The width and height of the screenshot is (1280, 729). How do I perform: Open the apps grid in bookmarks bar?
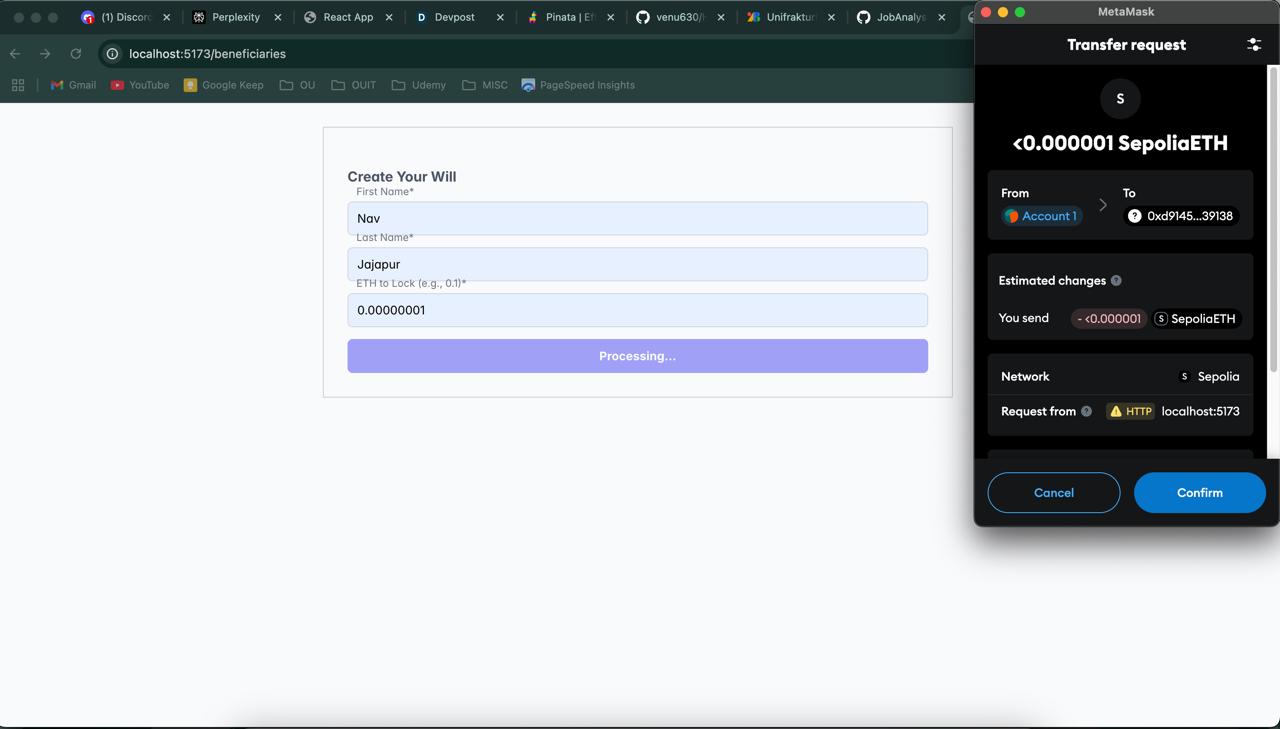click(x=18, y=85)
